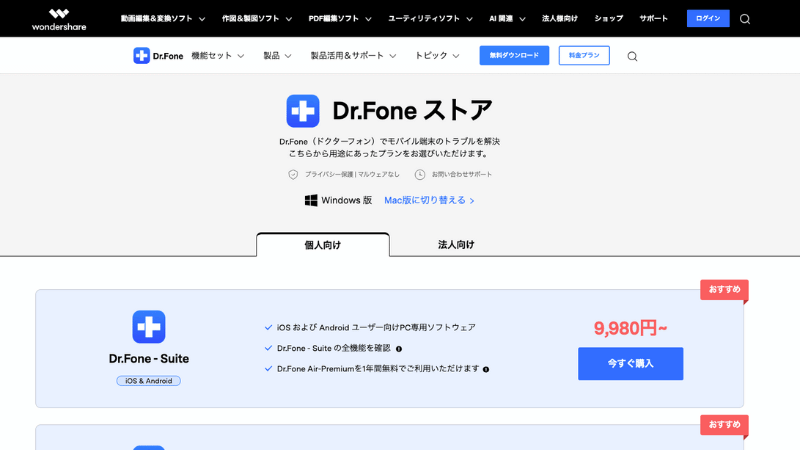
Task: Expand PDF編集ソフト menu
Action: (x=340, y=19)
